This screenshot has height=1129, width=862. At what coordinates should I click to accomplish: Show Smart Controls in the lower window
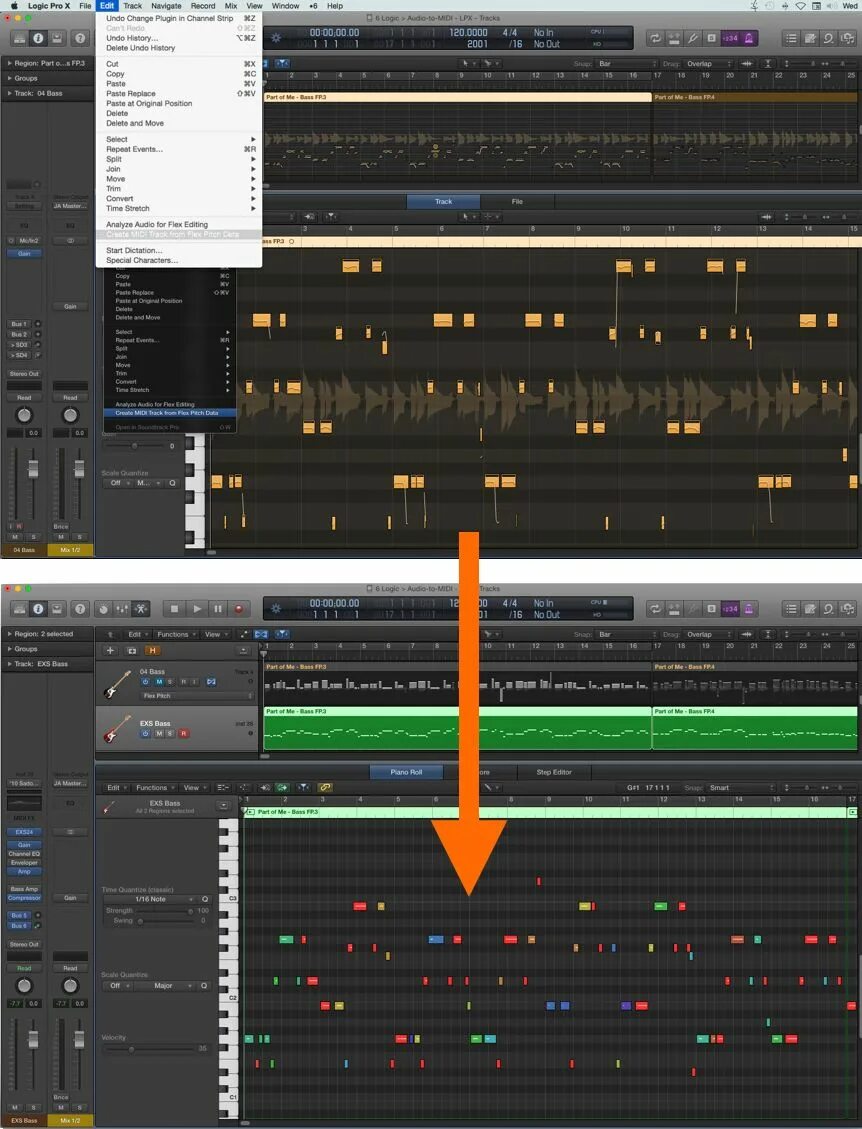(104, 609)
